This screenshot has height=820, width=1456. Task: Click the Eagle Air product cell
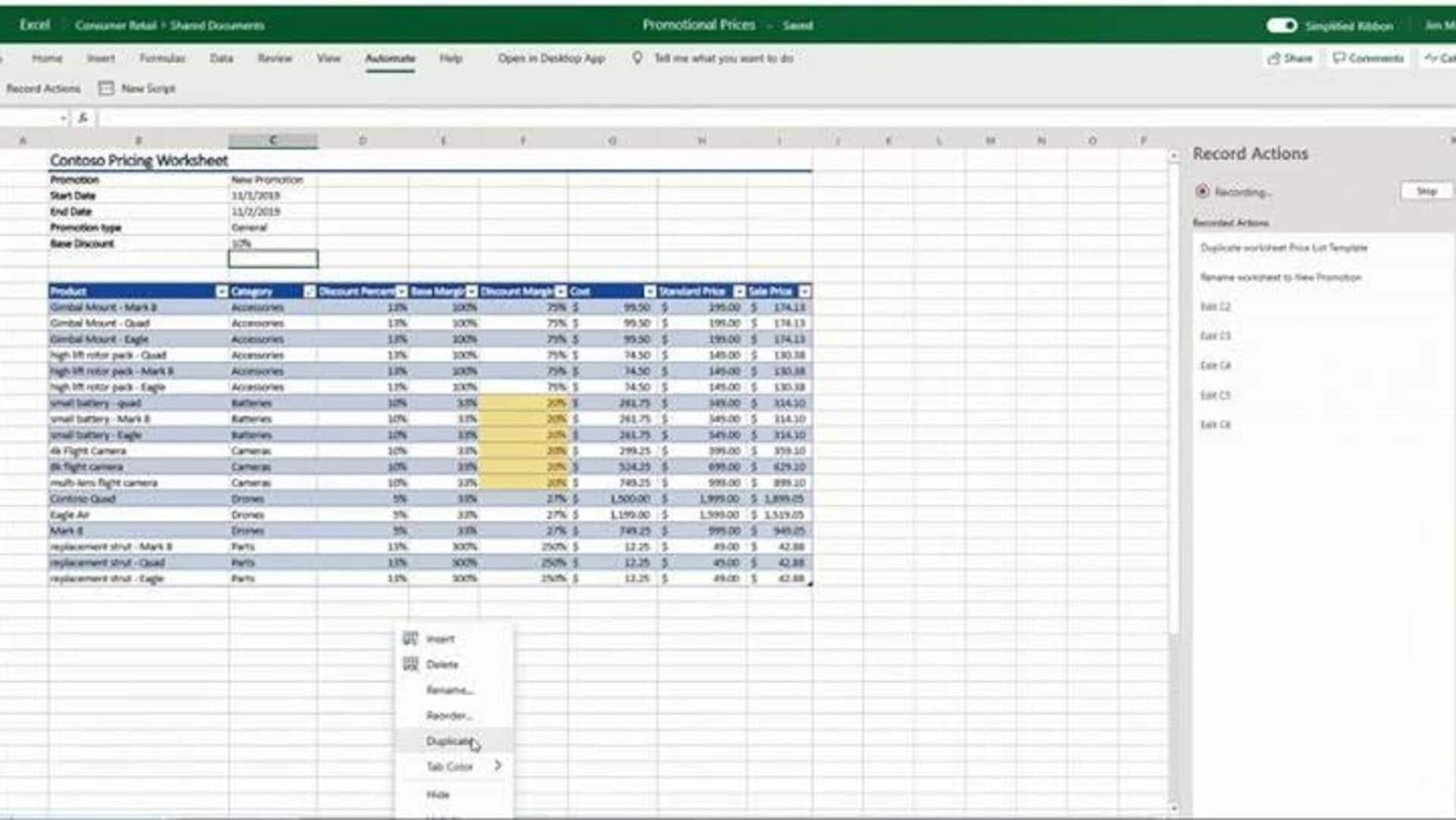click(139, 515)
